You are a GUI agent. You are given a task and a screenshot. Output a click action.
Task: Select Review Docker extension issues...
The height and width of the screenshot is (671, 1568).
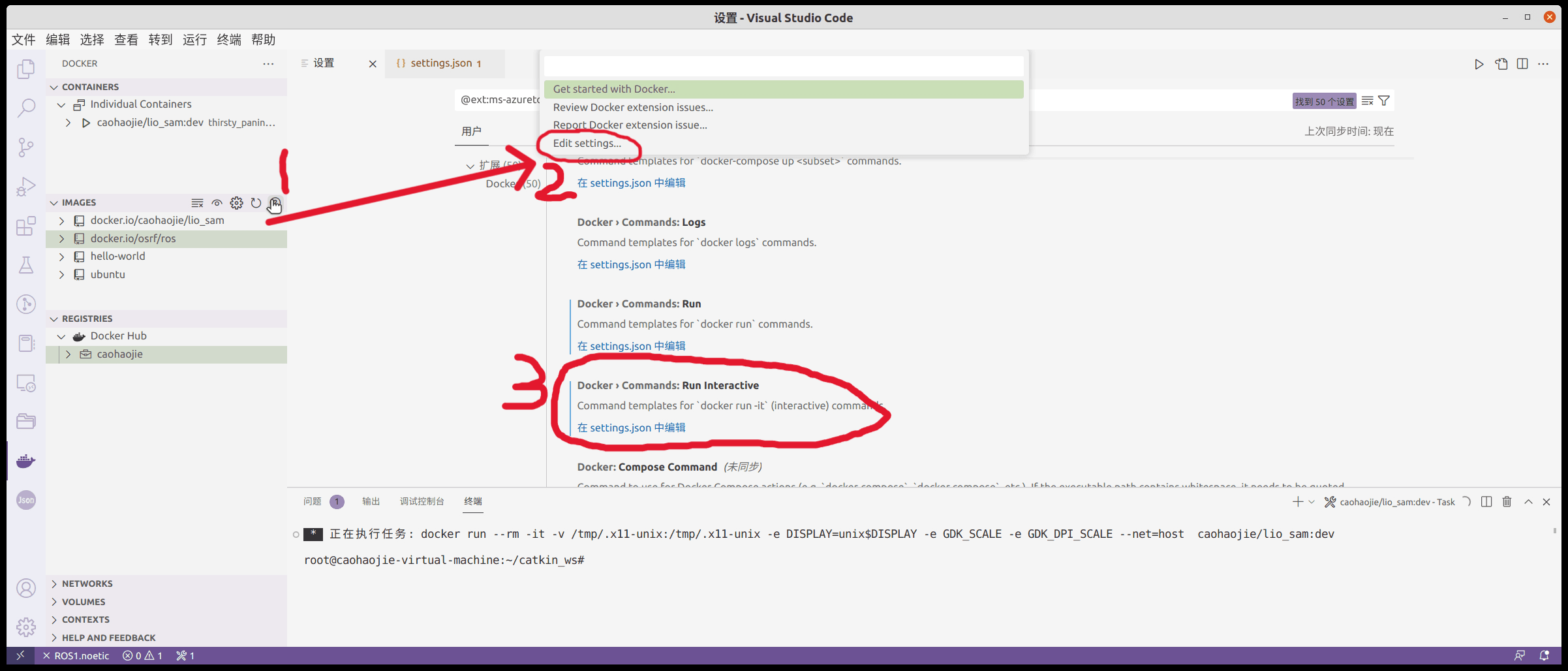coord(784,107)
